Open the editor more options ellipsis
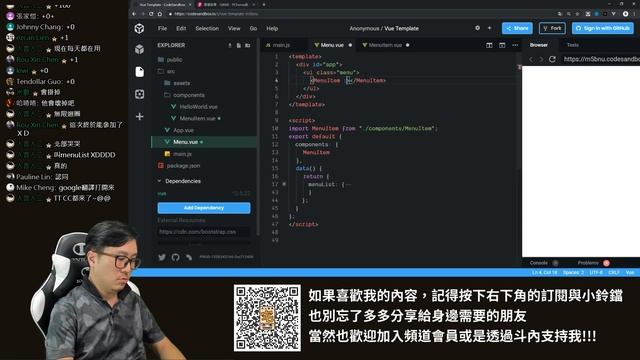This screenshot has height=360, width=640. [515, 45]
